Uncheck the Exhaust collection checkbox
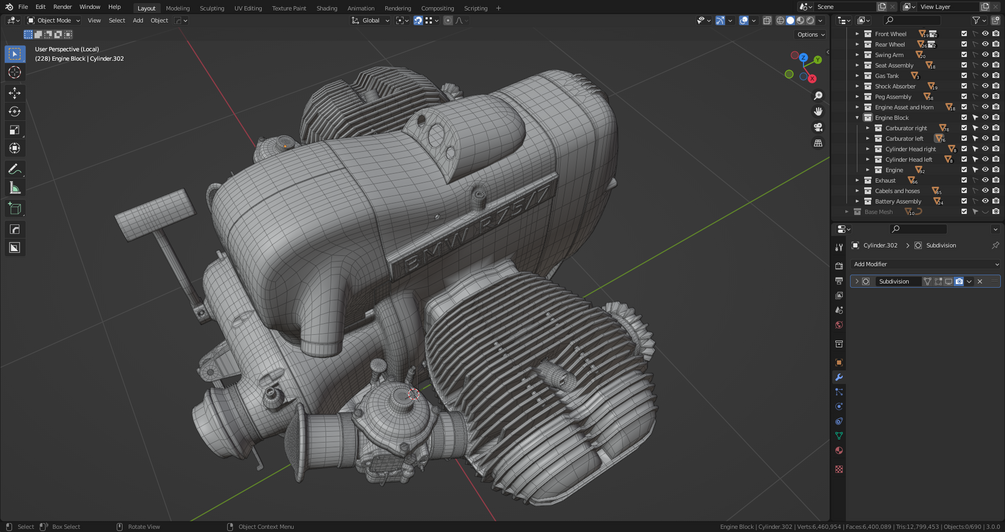Screen dimensions: 1005x532 click(964, 181)
